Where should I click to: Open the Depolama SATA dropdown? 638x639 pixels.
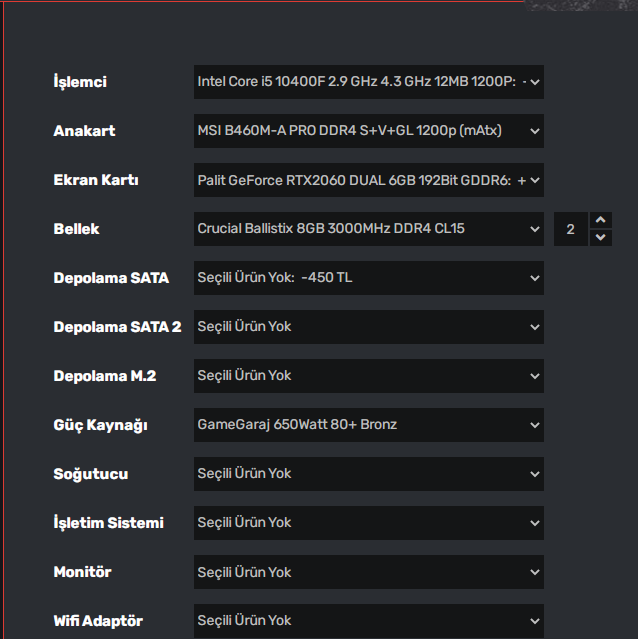click(368, 278)
